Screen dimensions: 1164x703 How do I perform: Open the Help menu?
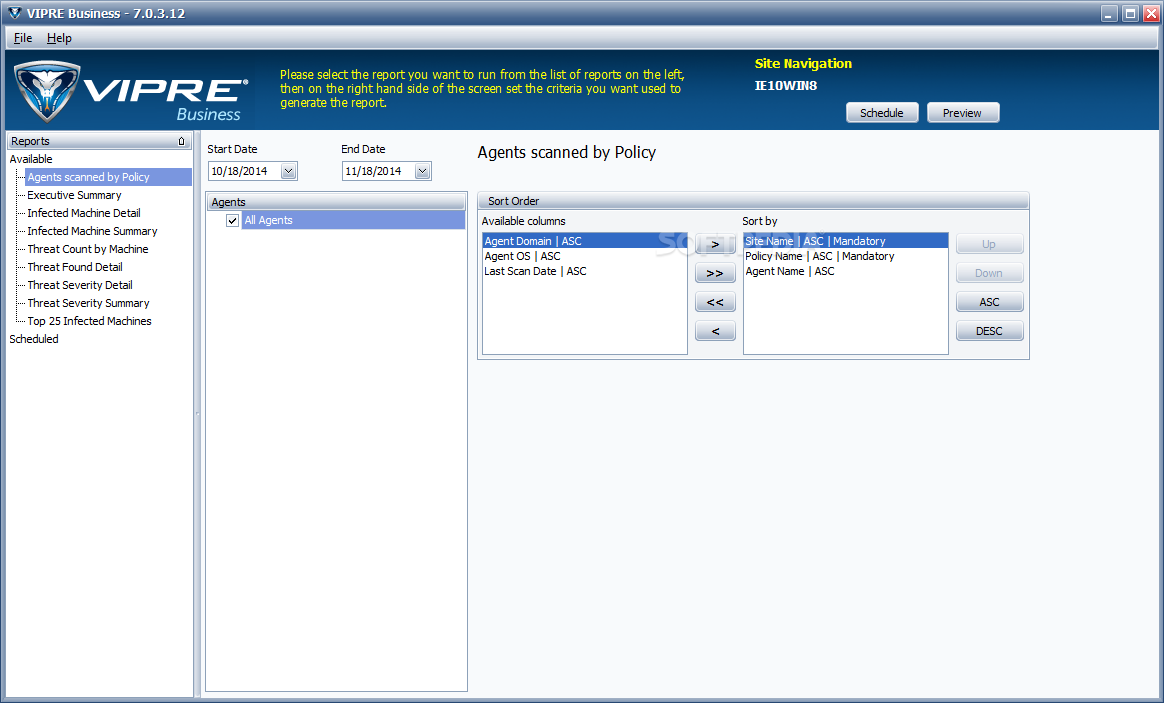(59, 38)
